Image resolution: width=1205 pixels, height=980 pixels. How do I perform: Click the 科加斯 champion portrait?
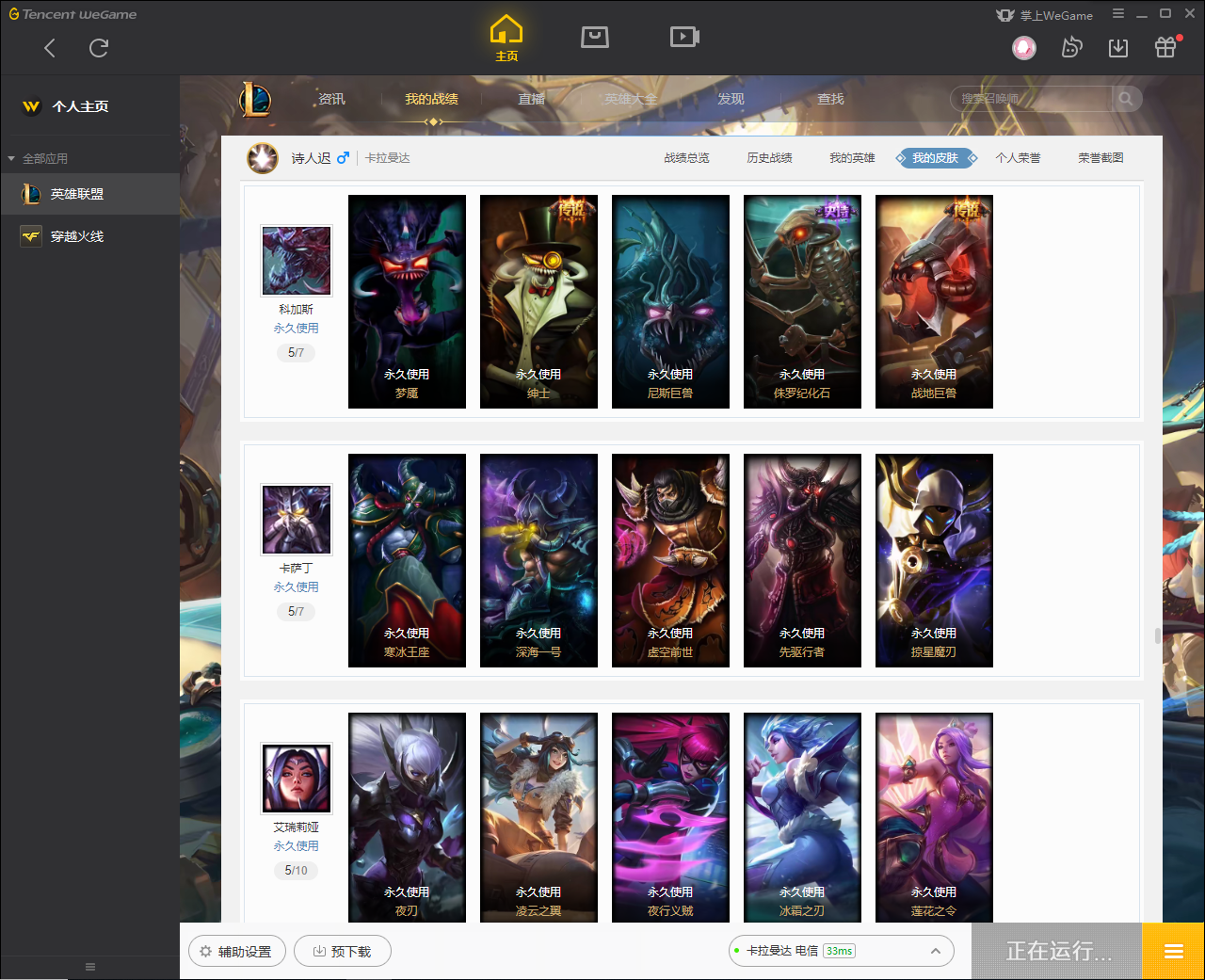point(297,261)
